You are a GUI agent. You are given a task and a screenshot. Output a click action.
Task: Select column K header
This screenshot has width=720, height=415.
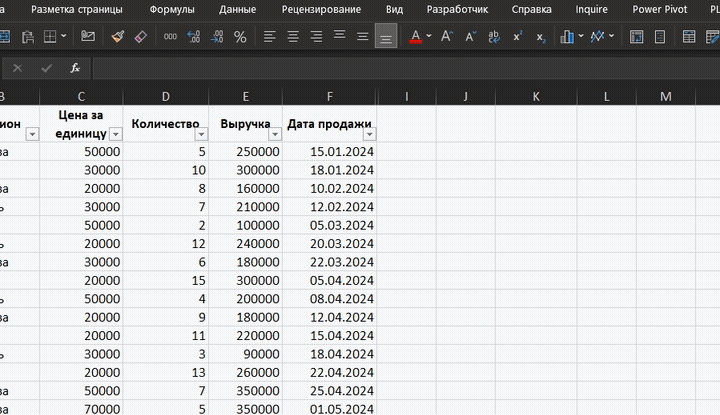(536, 96)
